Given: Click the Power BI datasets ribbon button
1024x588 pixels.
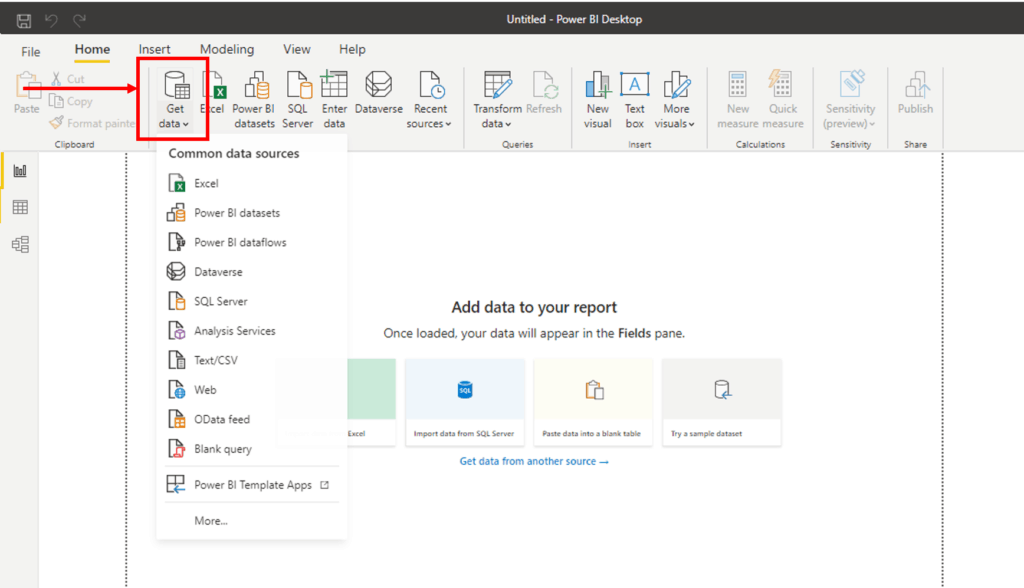Looking at the screenshot, I should point(254,100).
